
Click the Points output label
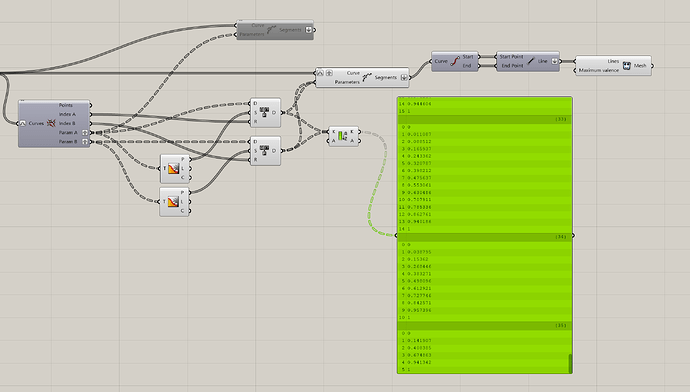tap(66, 105)
